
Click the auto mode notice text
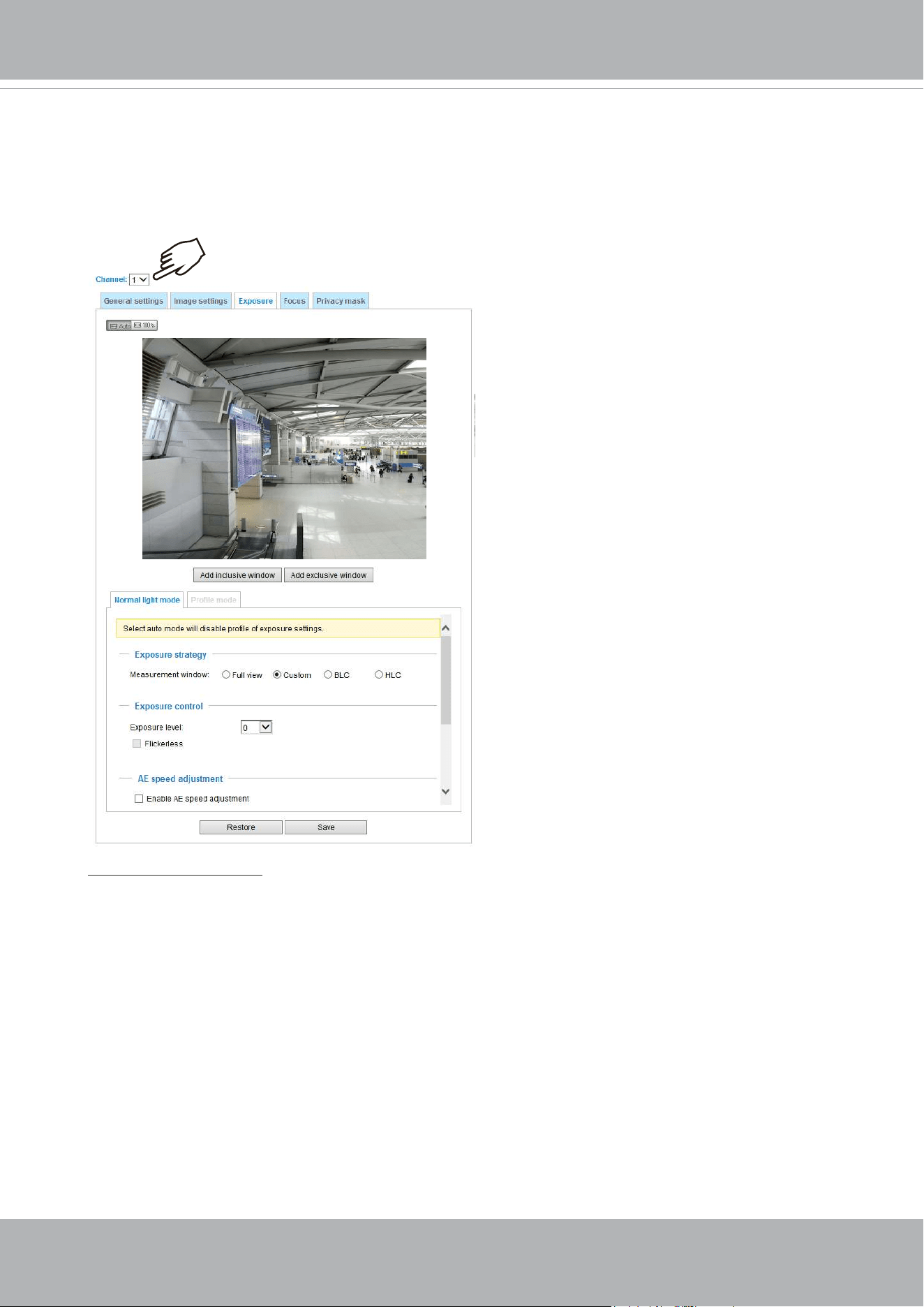point(223,628)
